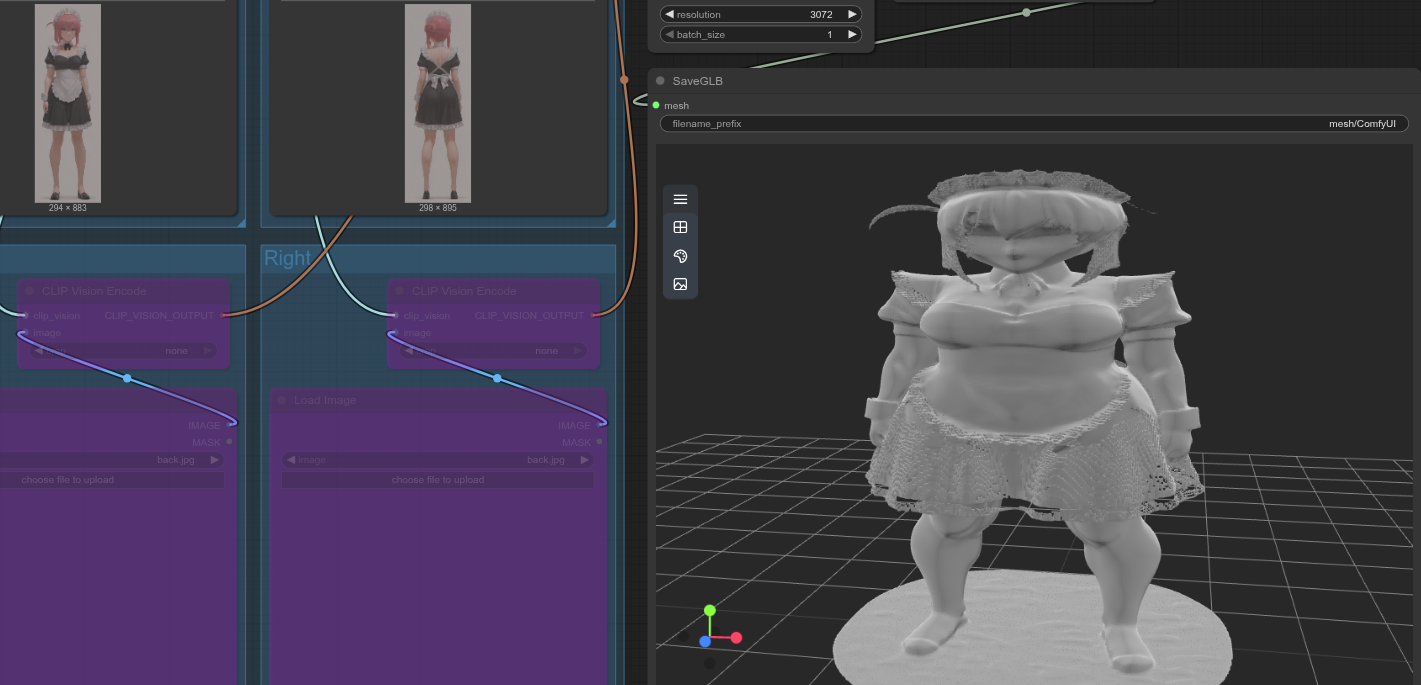Image resolution: width=1421 pixels, height=685 pixels.
Task: Click the back-view maid image preview
Action: [x=438, y=103]
